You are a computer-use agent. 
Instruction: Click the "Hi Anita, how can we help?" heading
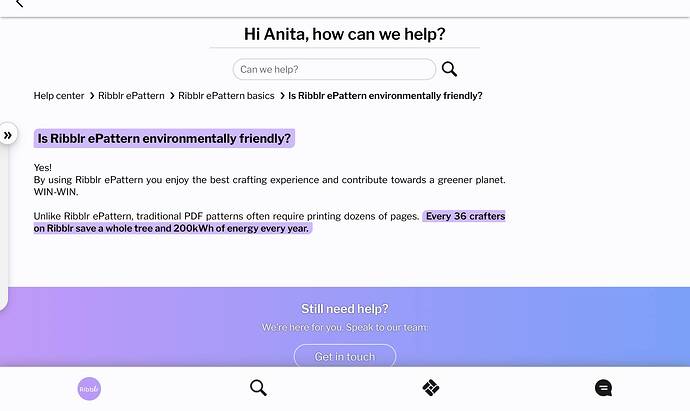(345, 34)
